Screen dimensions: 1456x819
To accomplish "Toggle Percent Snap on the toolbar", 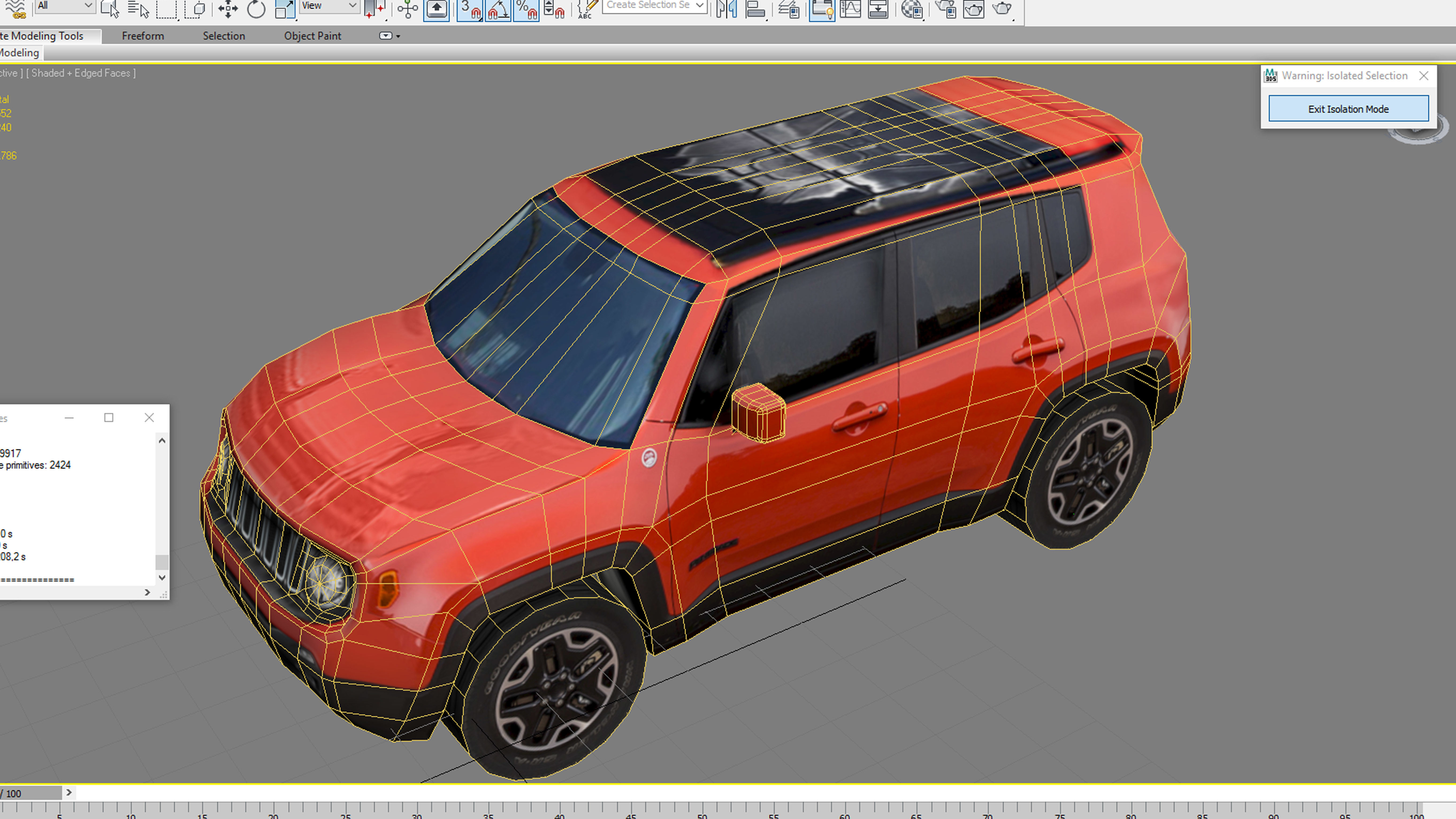I will pyautogui.click(x=527, y=9).
